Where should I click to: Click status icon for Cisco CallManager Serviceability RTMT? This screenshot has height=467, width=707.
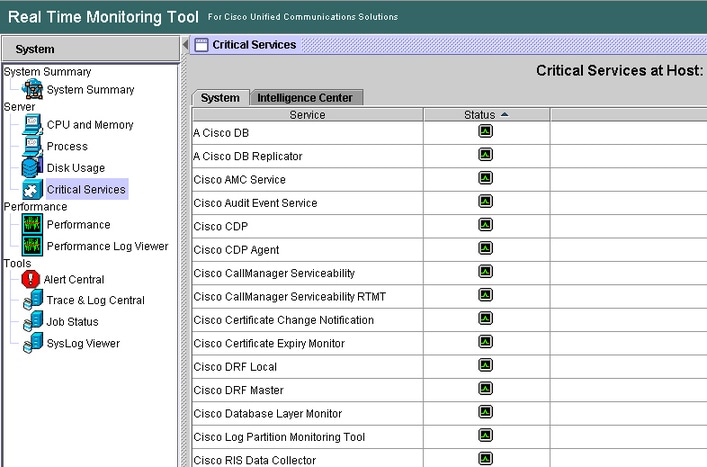point(486,295)
